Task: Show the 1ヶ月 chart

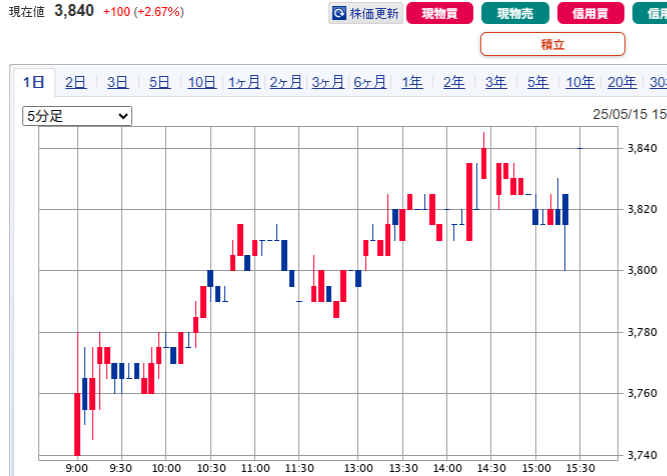Action: [244, 82]
